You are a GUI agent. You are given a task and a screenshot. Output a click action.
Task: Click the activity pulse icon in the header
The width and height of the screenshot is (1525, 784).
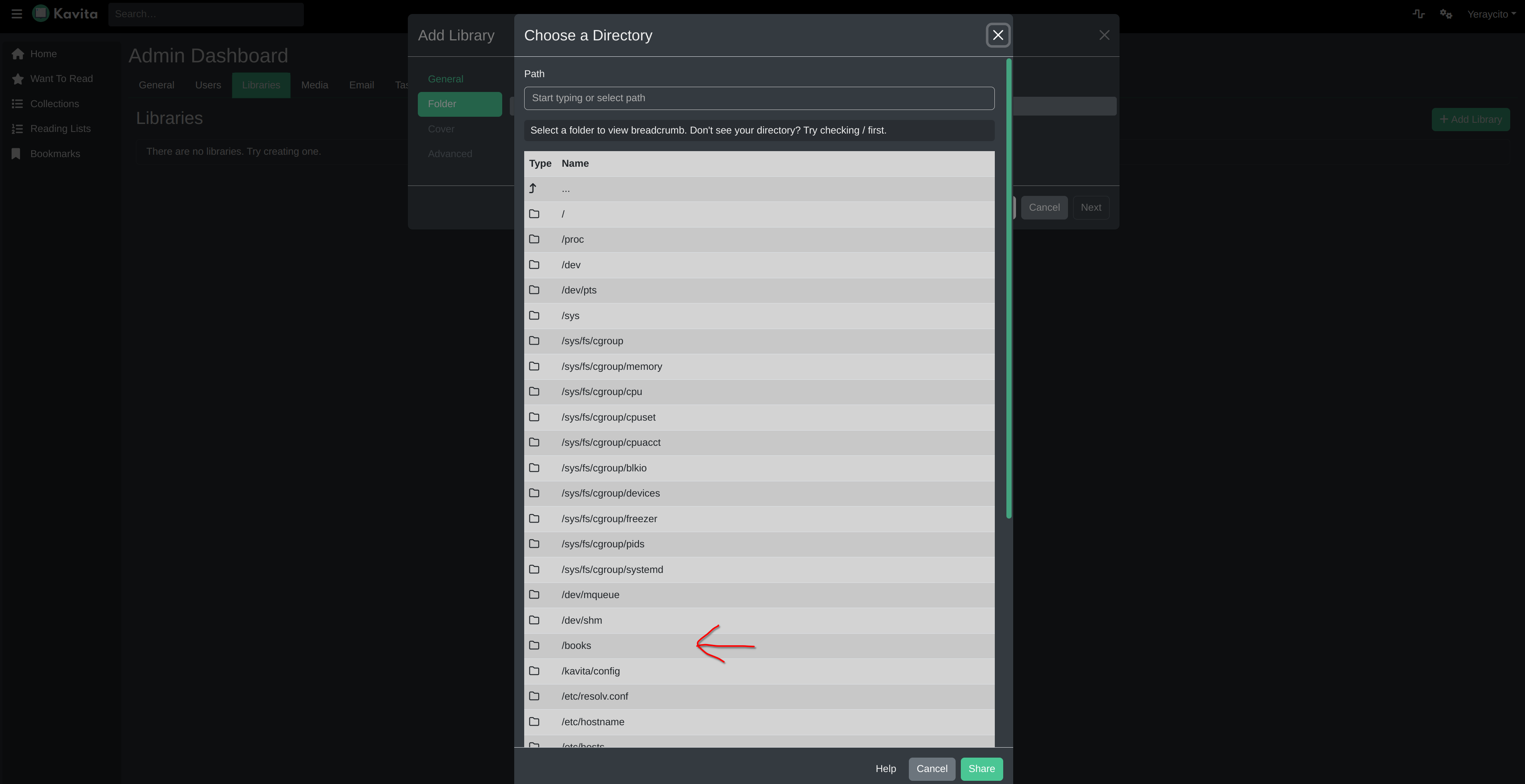[x=1418, y=14]
